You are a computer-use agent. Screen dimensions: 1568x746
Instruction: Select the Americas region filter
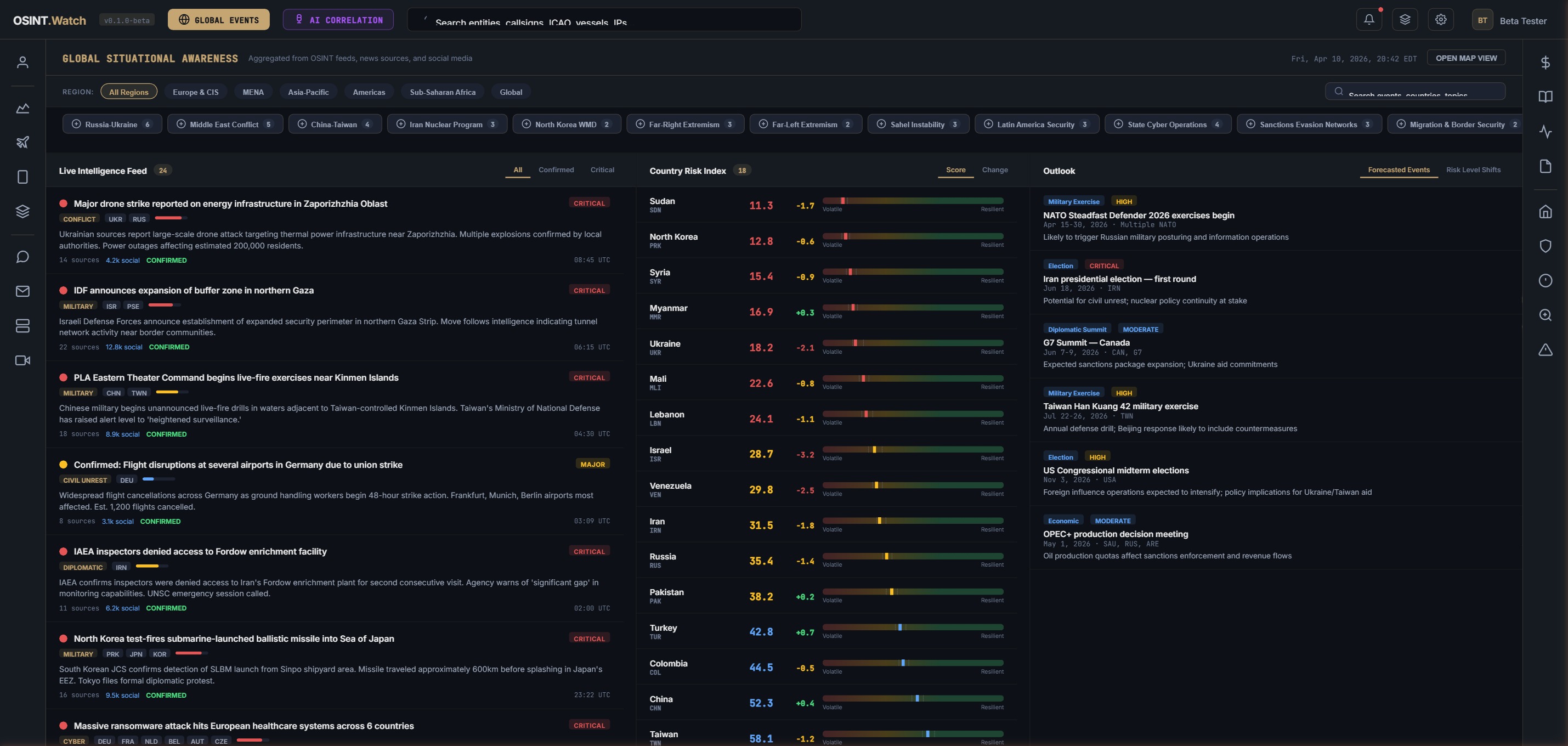tap(369, 92)
